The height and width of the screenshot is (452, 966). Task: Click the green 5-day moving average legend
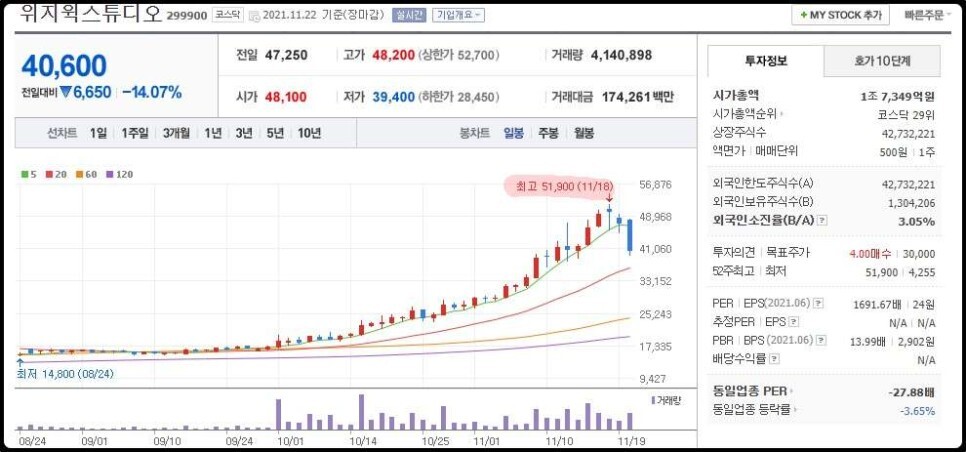coord(29,174)
